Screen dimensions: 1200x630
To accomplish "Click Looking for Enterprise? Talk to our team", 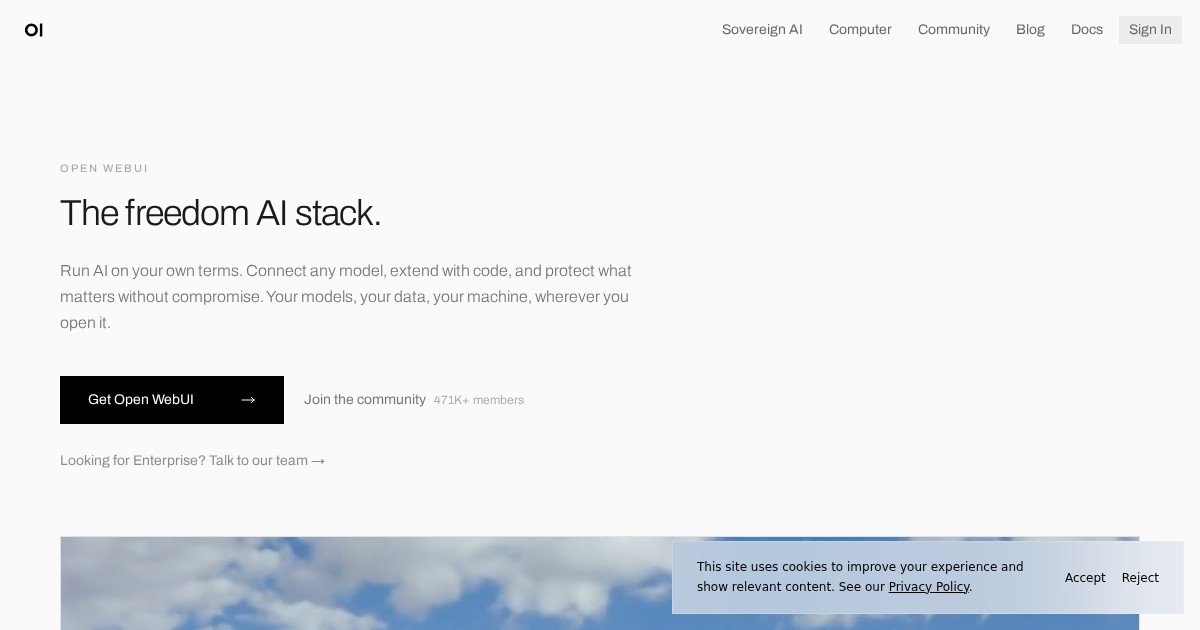I will pos(192,461).
